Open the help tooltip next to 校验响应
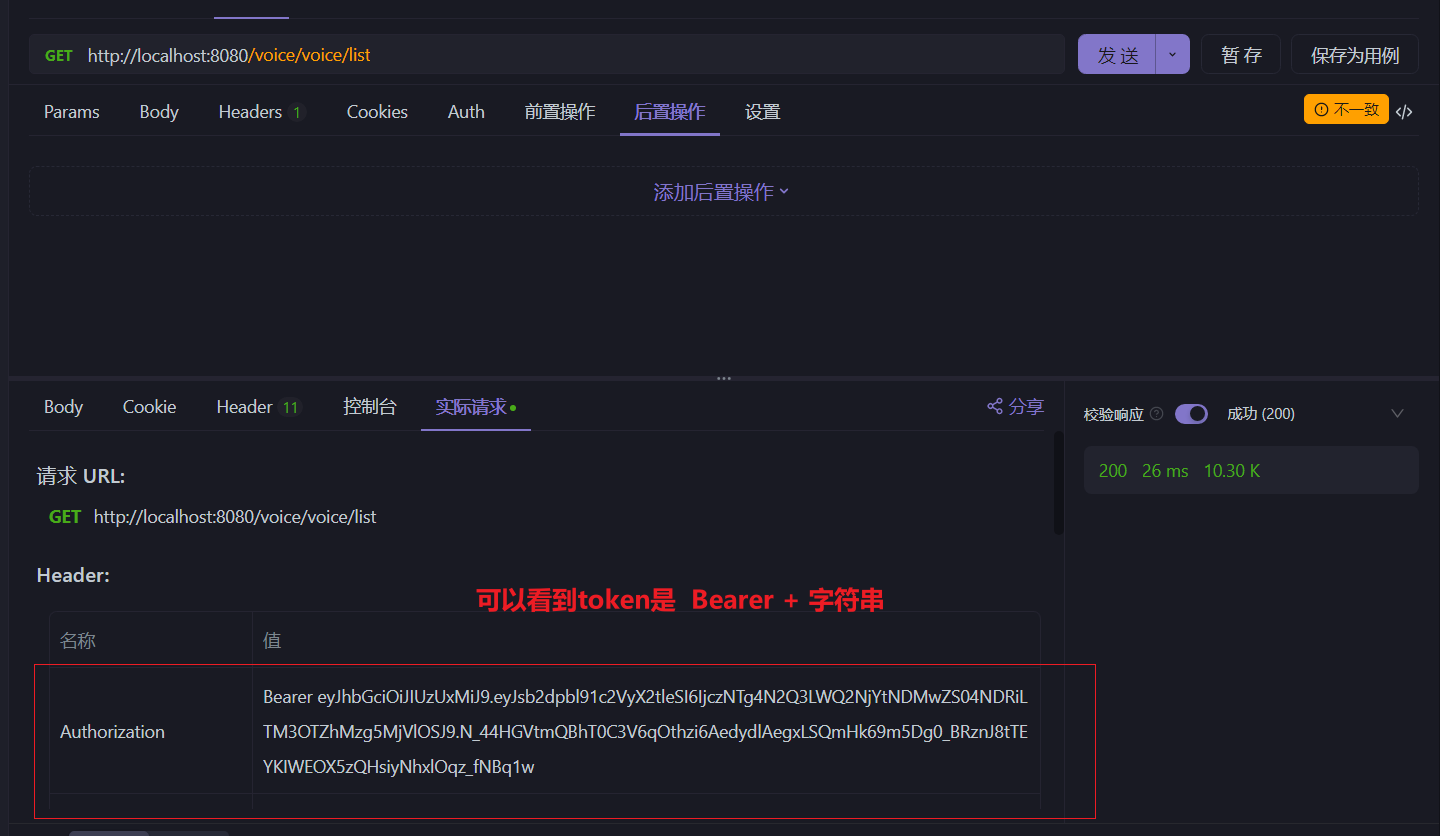 1157,413
